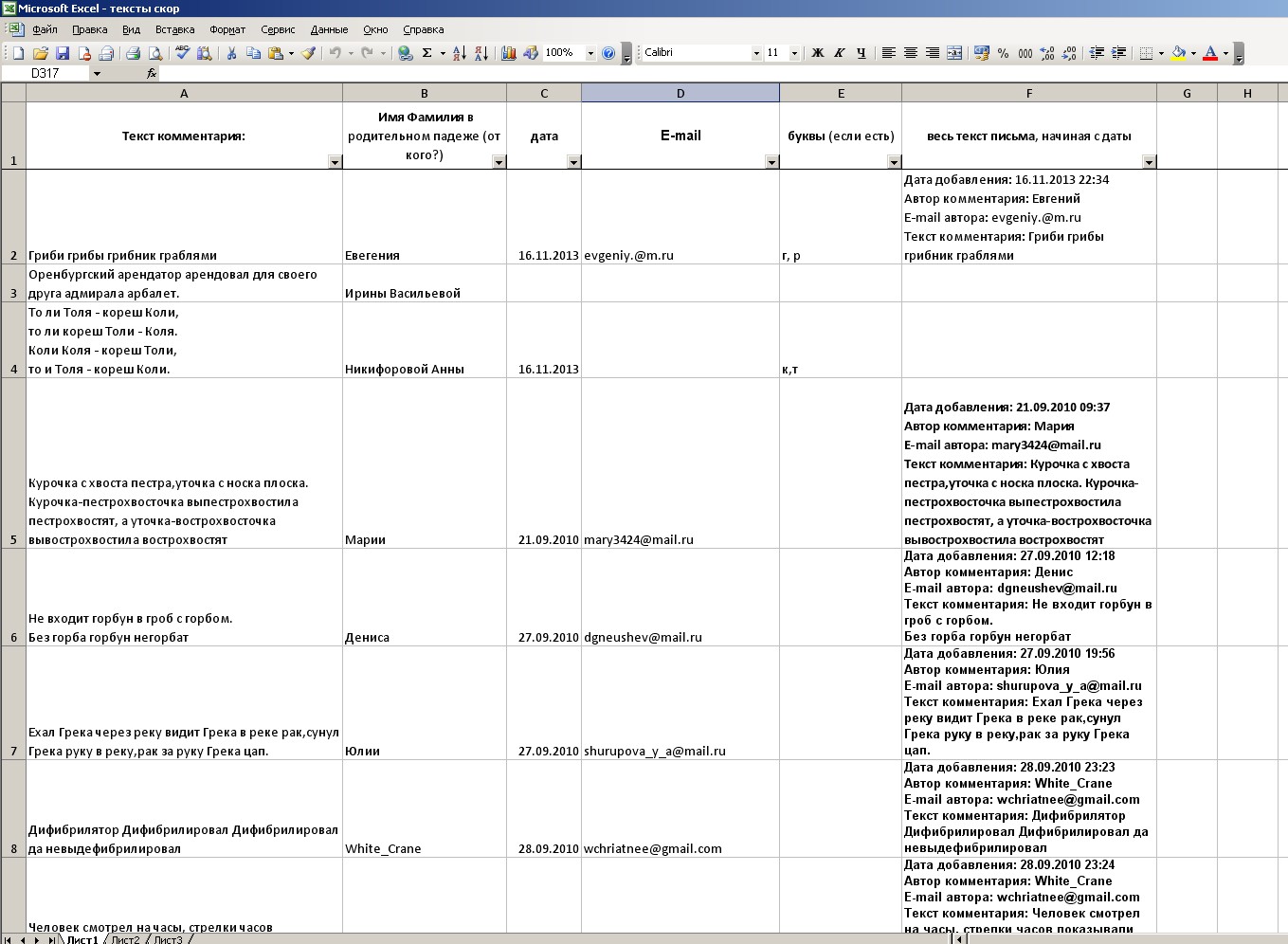
Task: Select column A header
Action: click(184, 93)
